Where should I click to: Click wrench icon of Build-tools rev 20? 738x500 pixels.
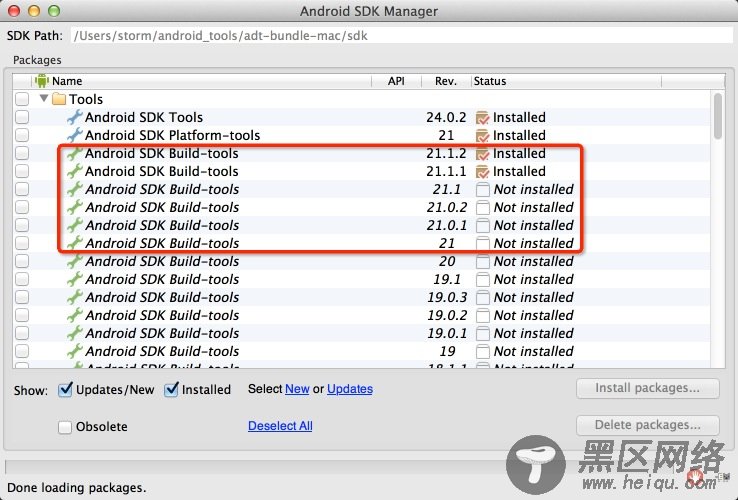(75, 261)
